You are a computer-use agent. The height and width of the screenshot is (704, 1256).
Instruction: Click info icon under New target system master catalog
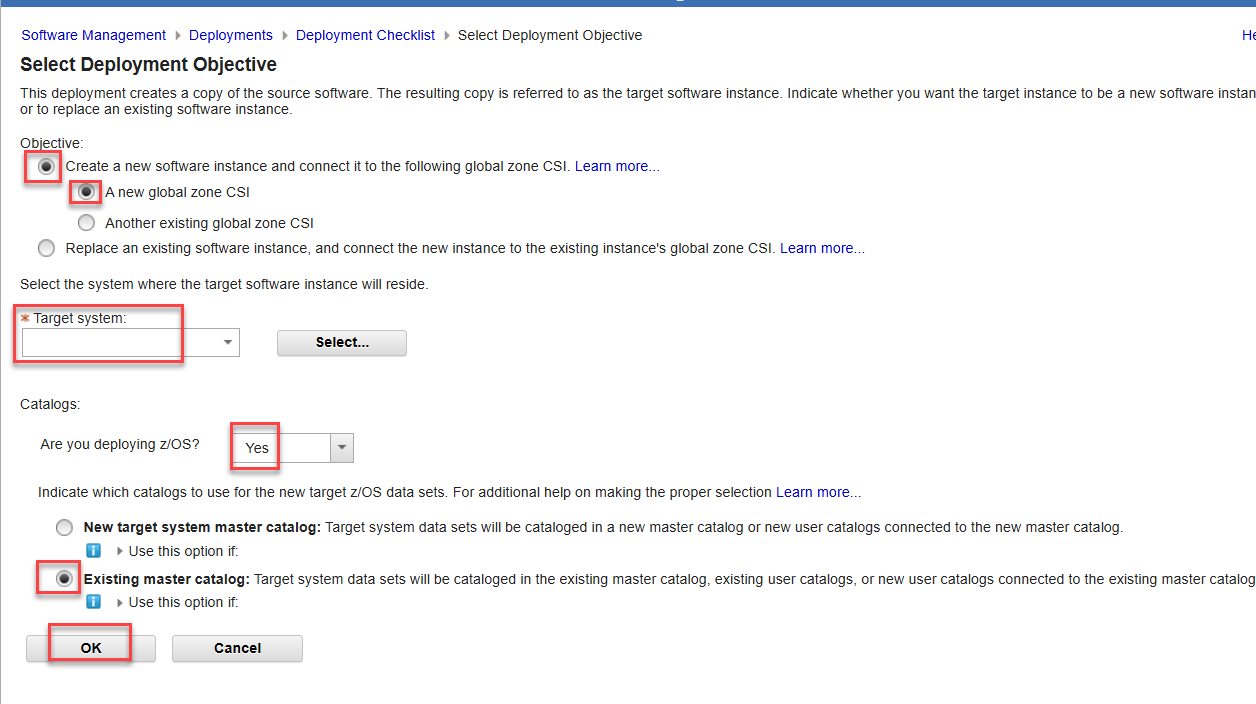pos(93,551)
